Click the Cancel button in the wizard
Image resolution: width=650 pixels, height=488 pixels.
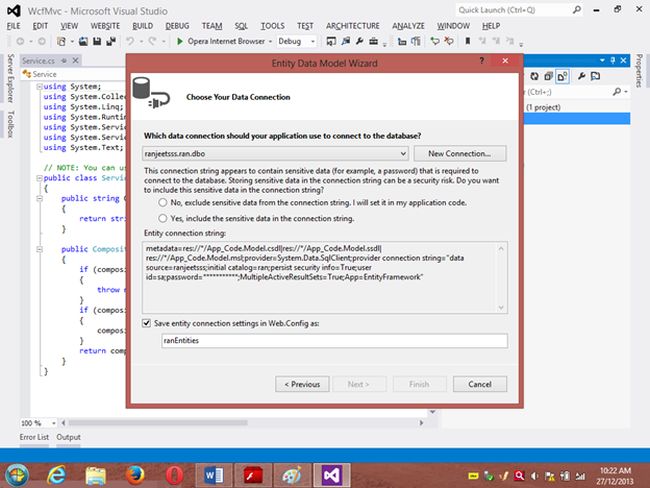pos(480,384)
